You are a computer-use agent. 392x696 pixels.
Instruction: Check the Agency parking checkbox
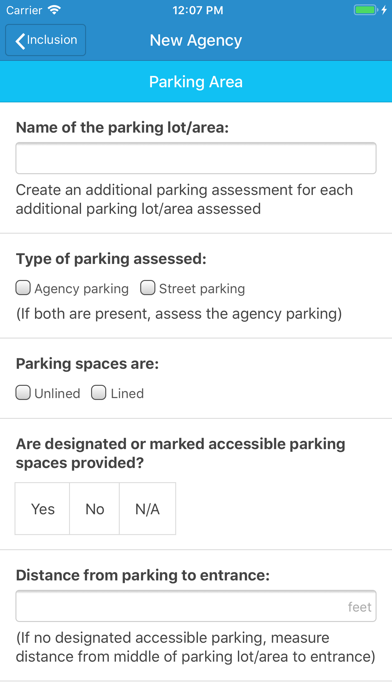23,288
